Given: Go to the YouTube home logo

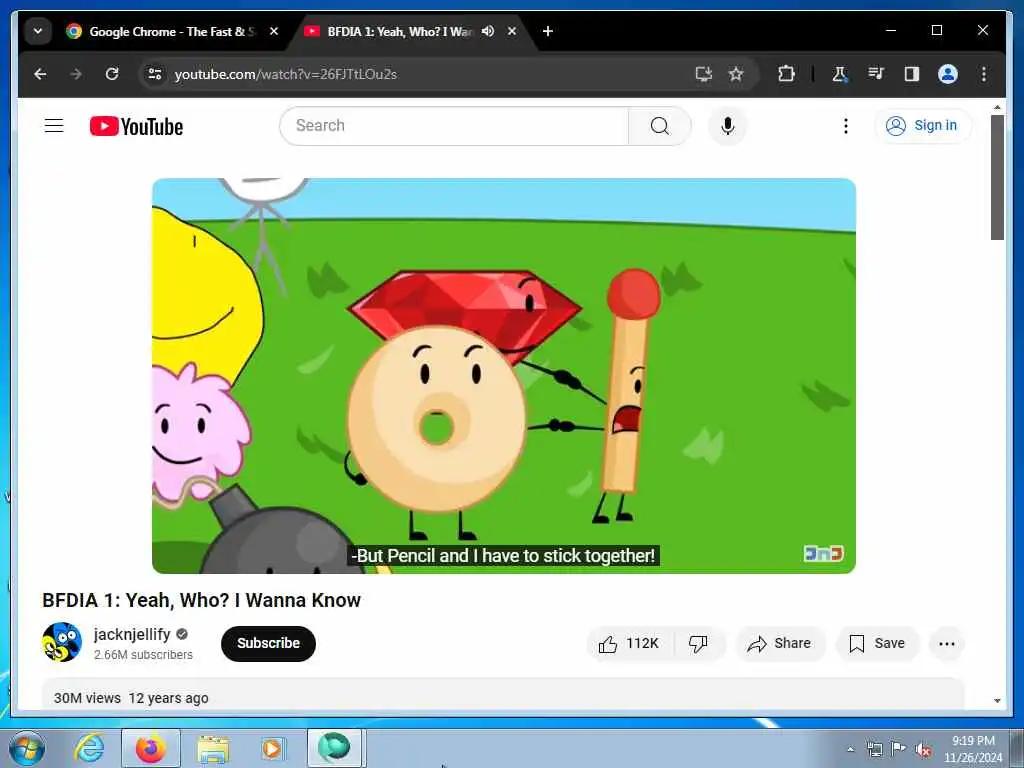Looking at the screenshot, I should pos(136,126).
